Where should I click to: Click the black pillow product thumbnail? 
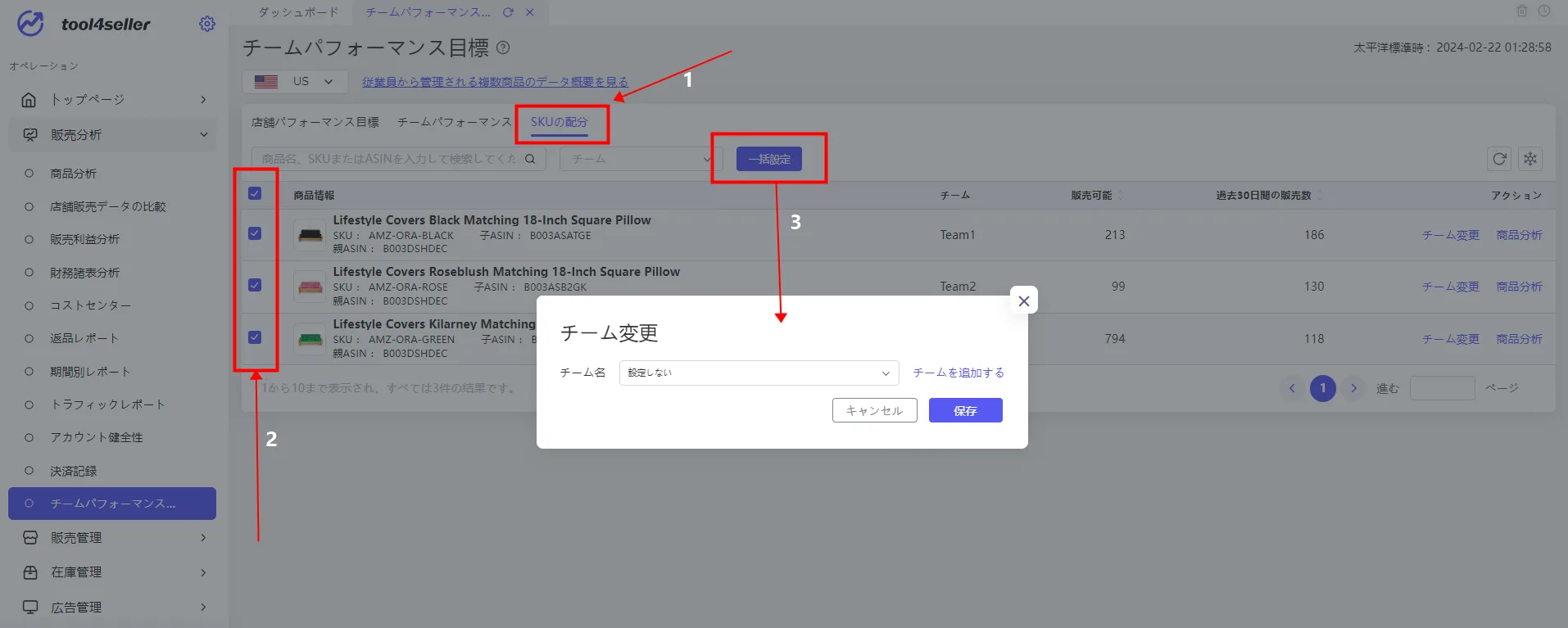(x=310, y=235)
